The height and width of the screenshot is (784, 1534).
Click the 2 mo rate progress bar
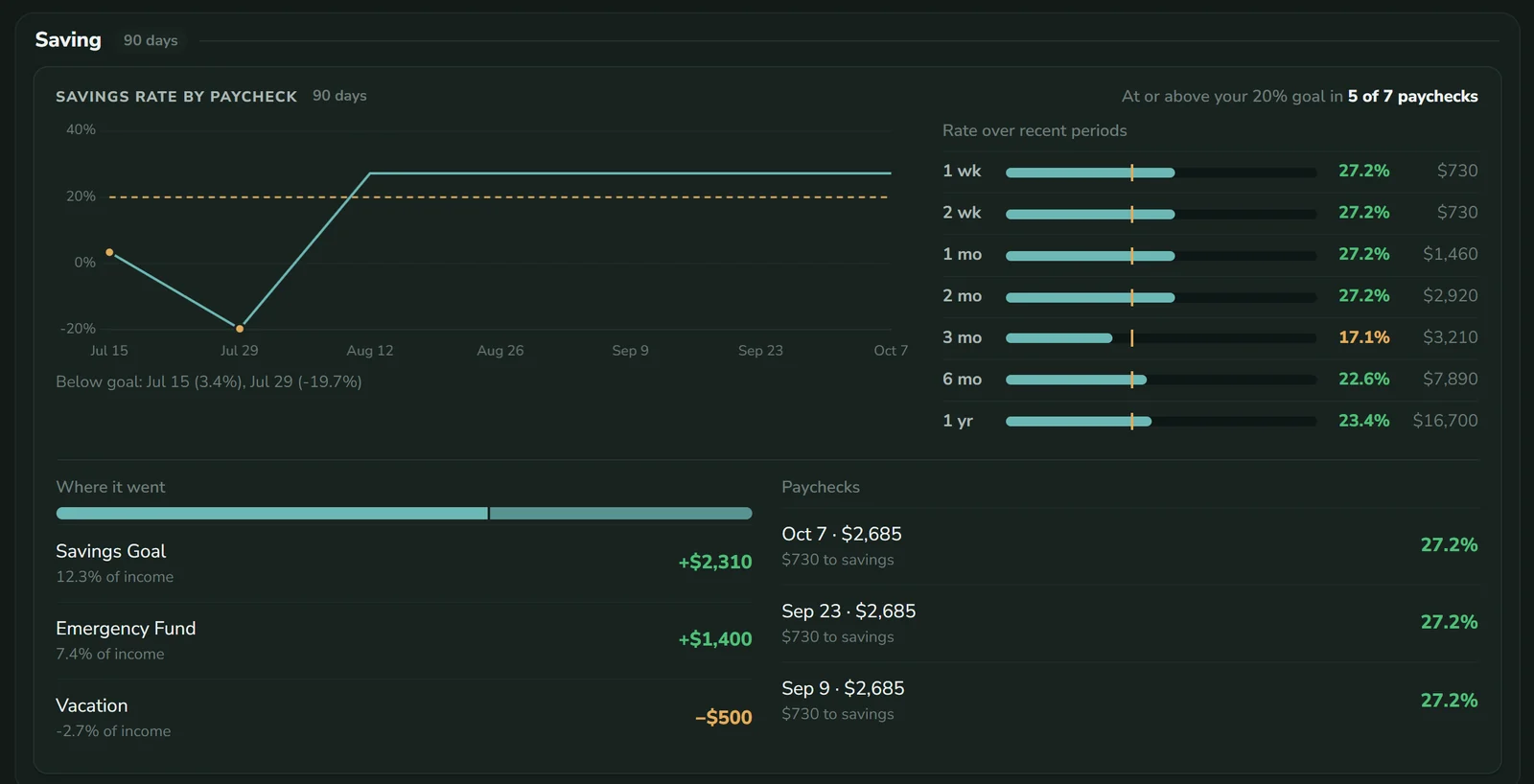coord(1161,297)
